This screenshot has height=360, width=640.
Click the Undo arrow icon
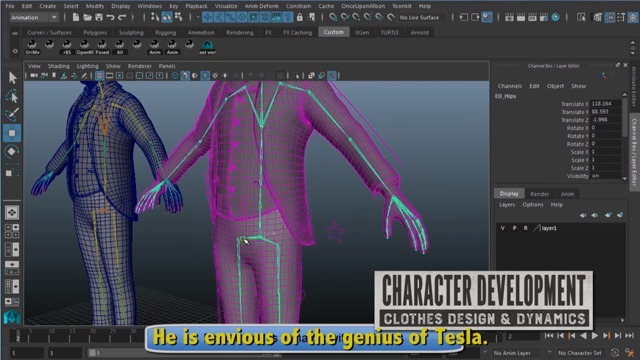click(x=110, y=17)
